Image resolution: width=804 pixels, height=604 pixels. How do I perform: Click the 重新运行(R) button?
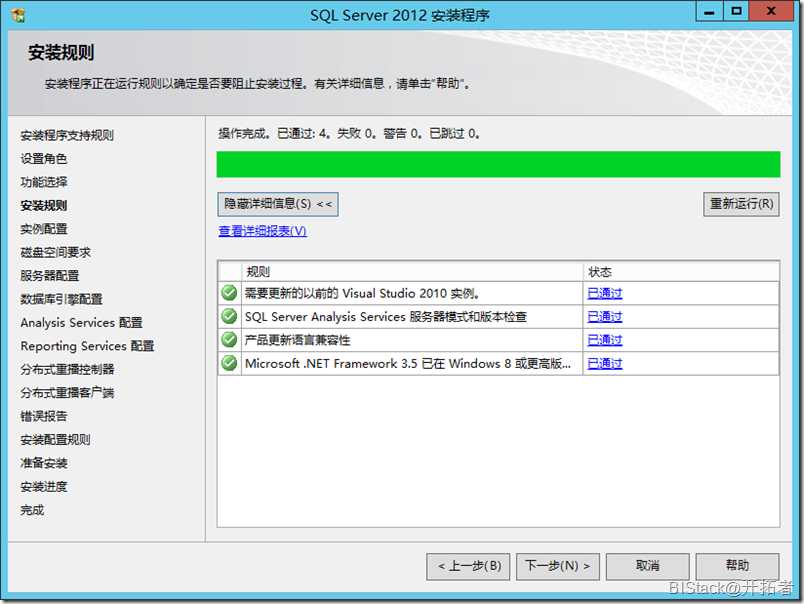click(741, 204)
